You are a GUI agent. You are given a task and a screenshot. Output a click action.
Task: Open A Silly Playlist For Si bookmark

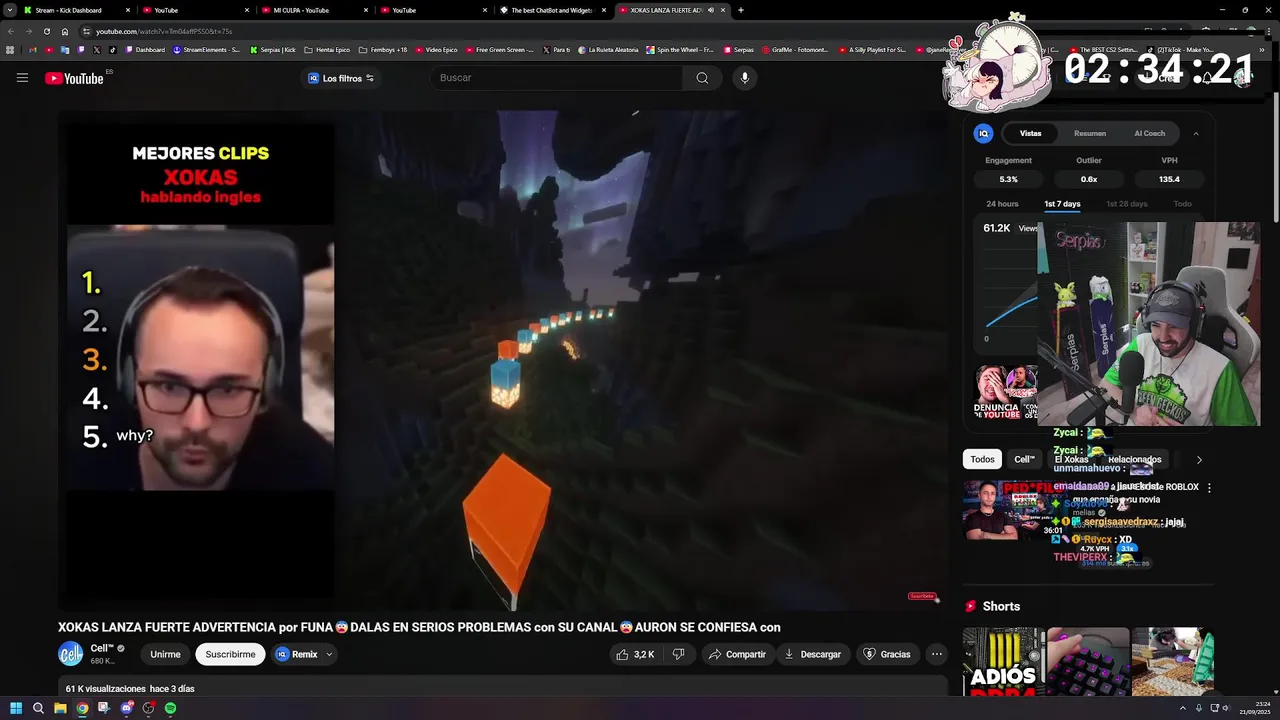871,49
